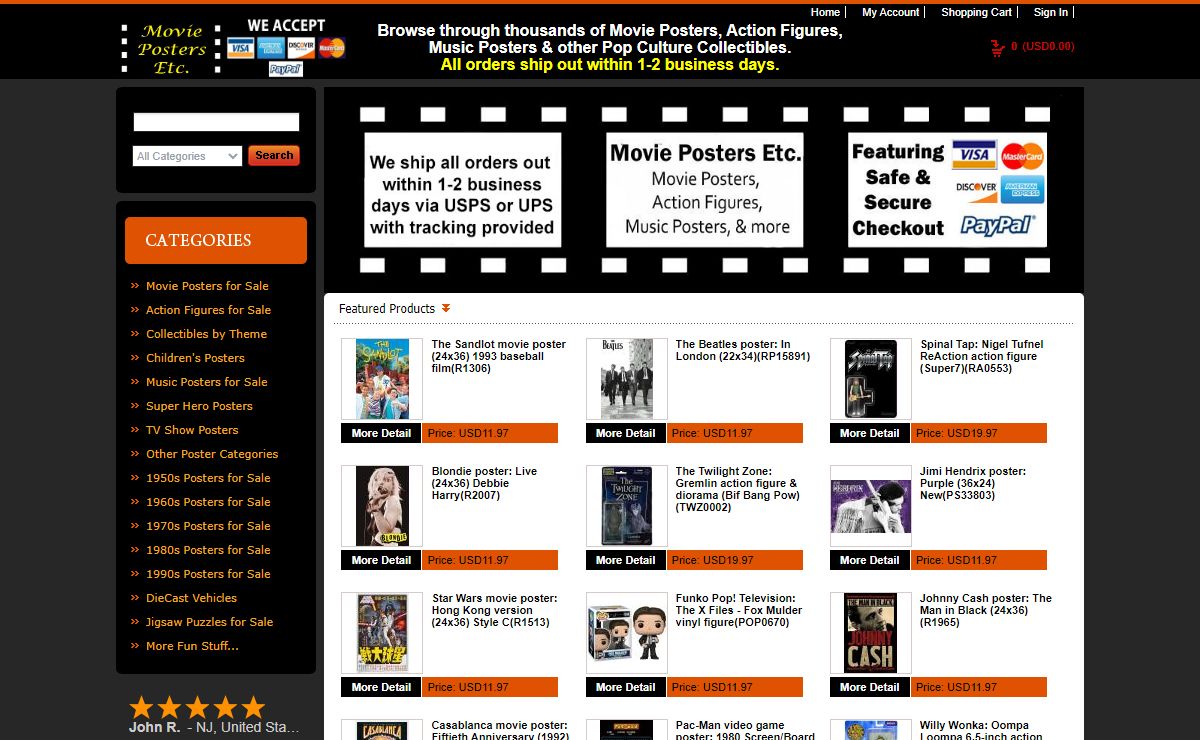1200x740 pixels.
Task: Open Jigsaw Puzzles for Sale category
Action: pyautogui.click(x=209, y=622)
